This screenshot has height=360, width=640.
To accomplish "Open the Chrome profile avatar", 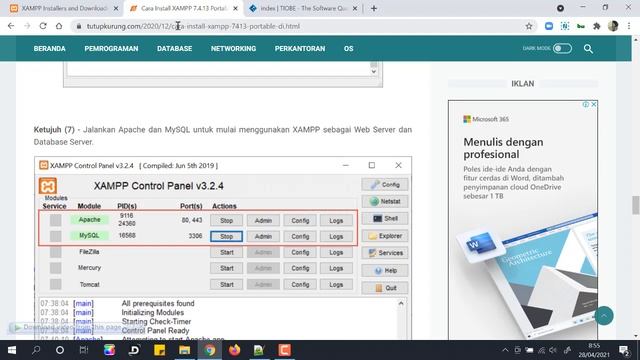I will (x=613, y=26).
